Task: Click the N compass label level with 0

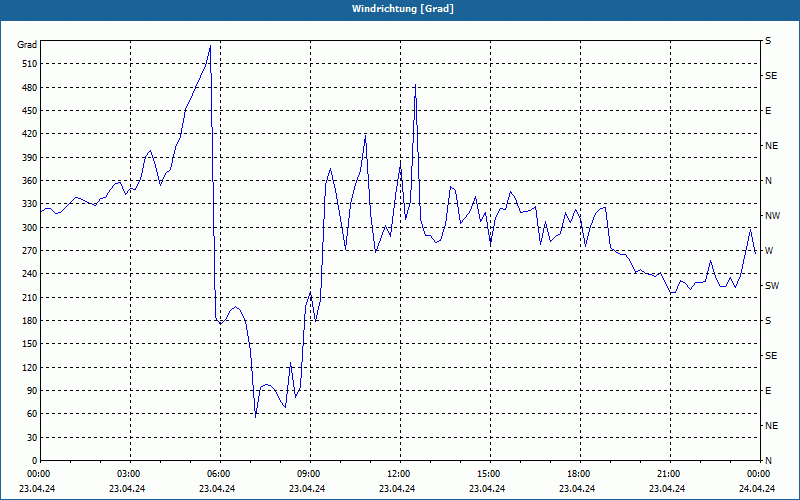Action: point(768,461)
